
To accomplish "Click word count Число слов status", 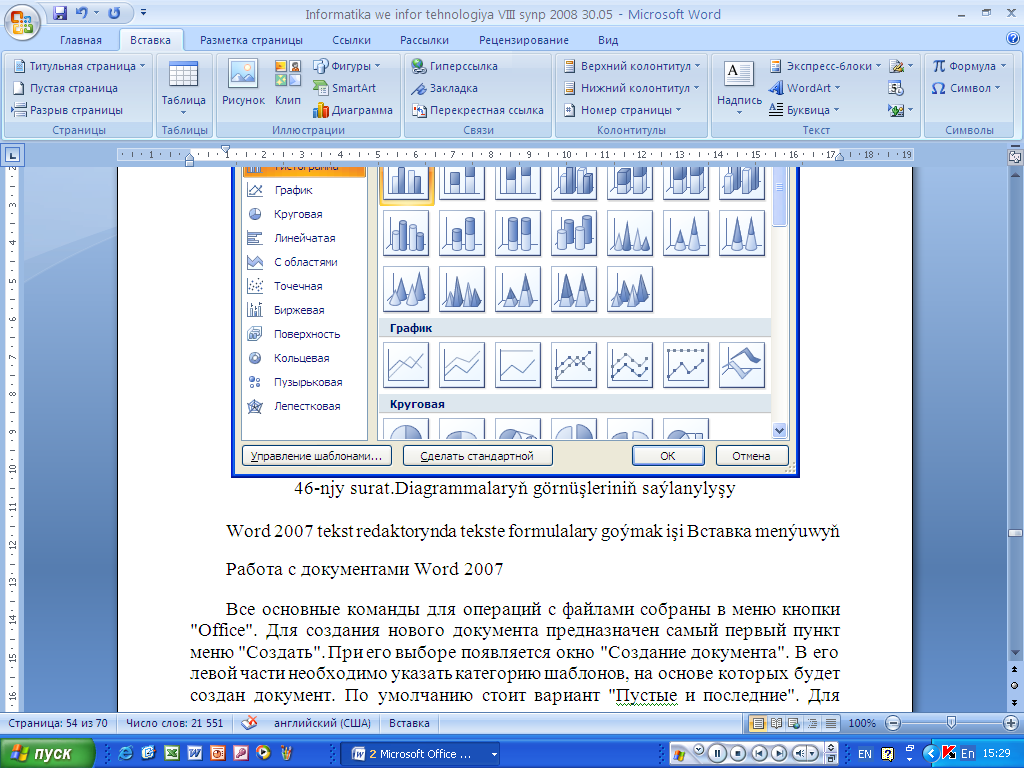I will pyautogui.click(x=174, y=723).
